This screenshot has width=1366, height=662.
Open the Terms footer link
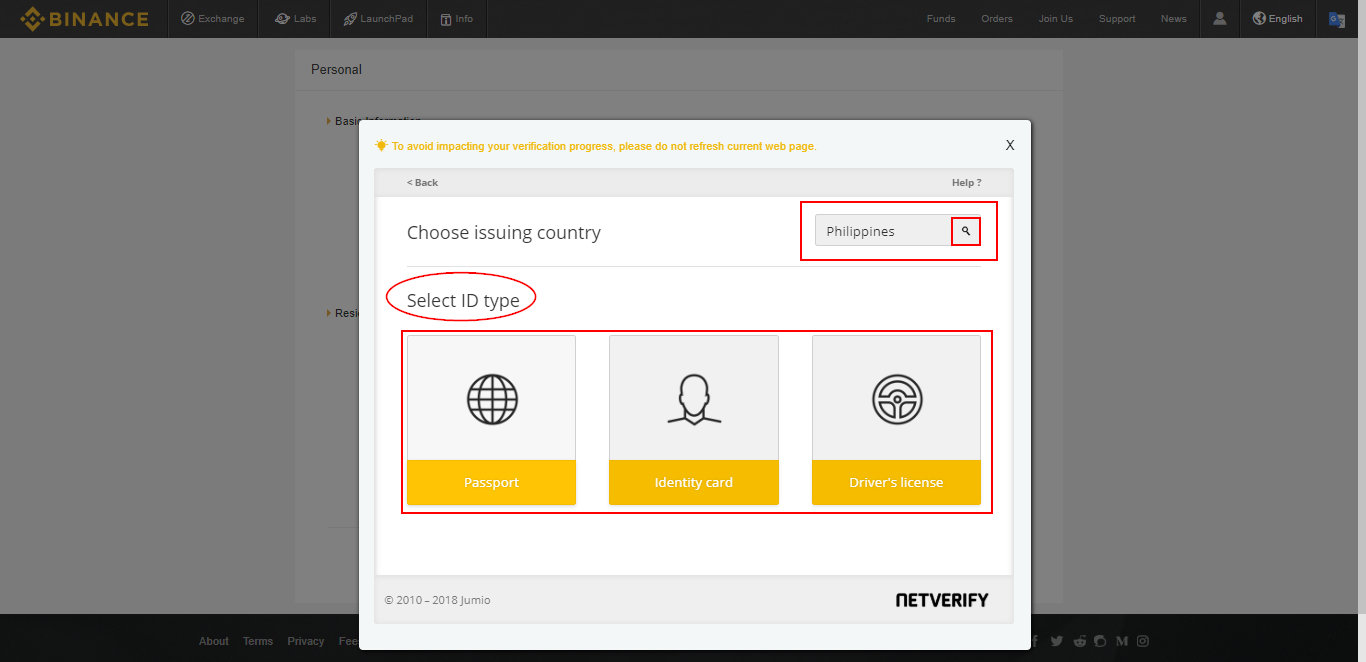[258, 641]
